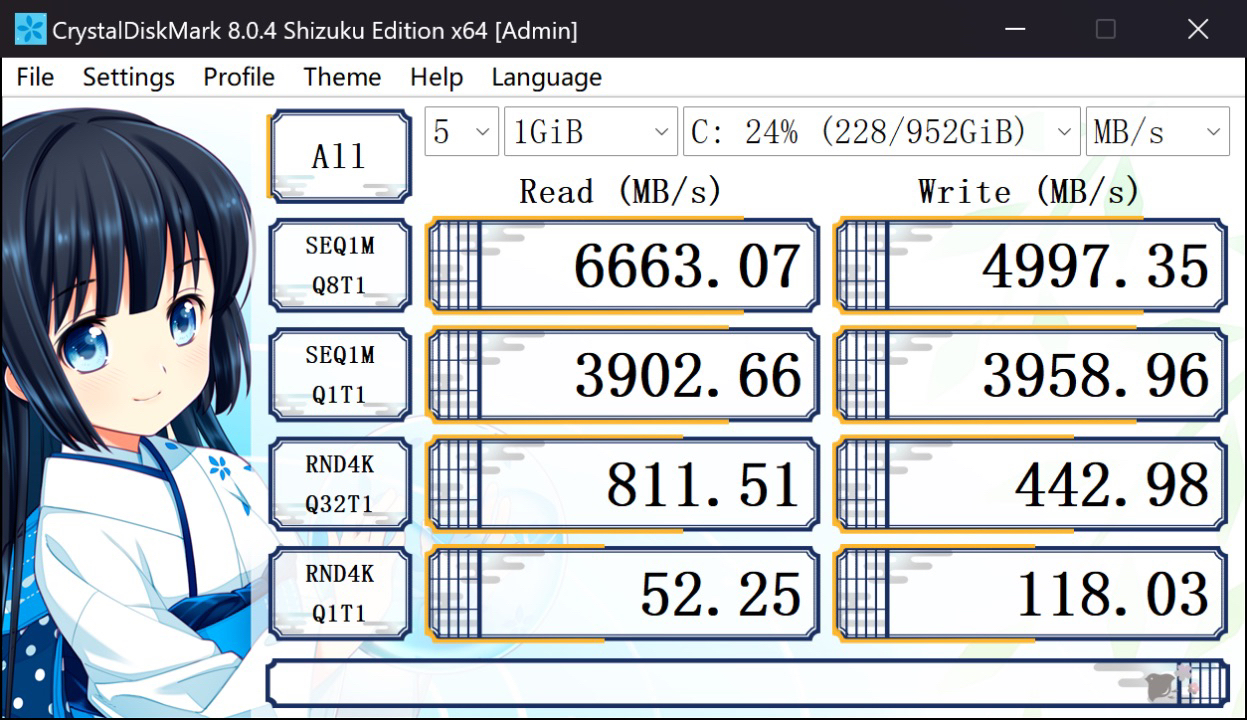Screen dimensions: 1247x720
Task: Open the C: drive selection dropdown
Action: coord(881,132)
